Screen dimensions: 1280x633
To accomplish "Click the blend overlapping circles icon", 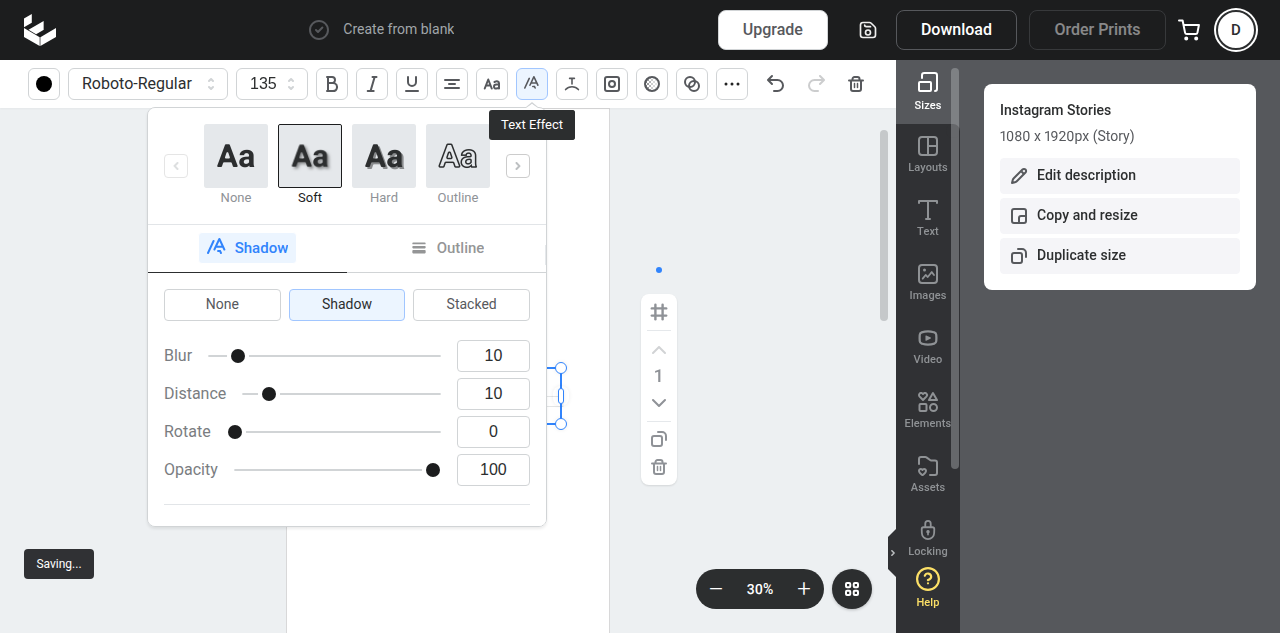I will (692, 84).
